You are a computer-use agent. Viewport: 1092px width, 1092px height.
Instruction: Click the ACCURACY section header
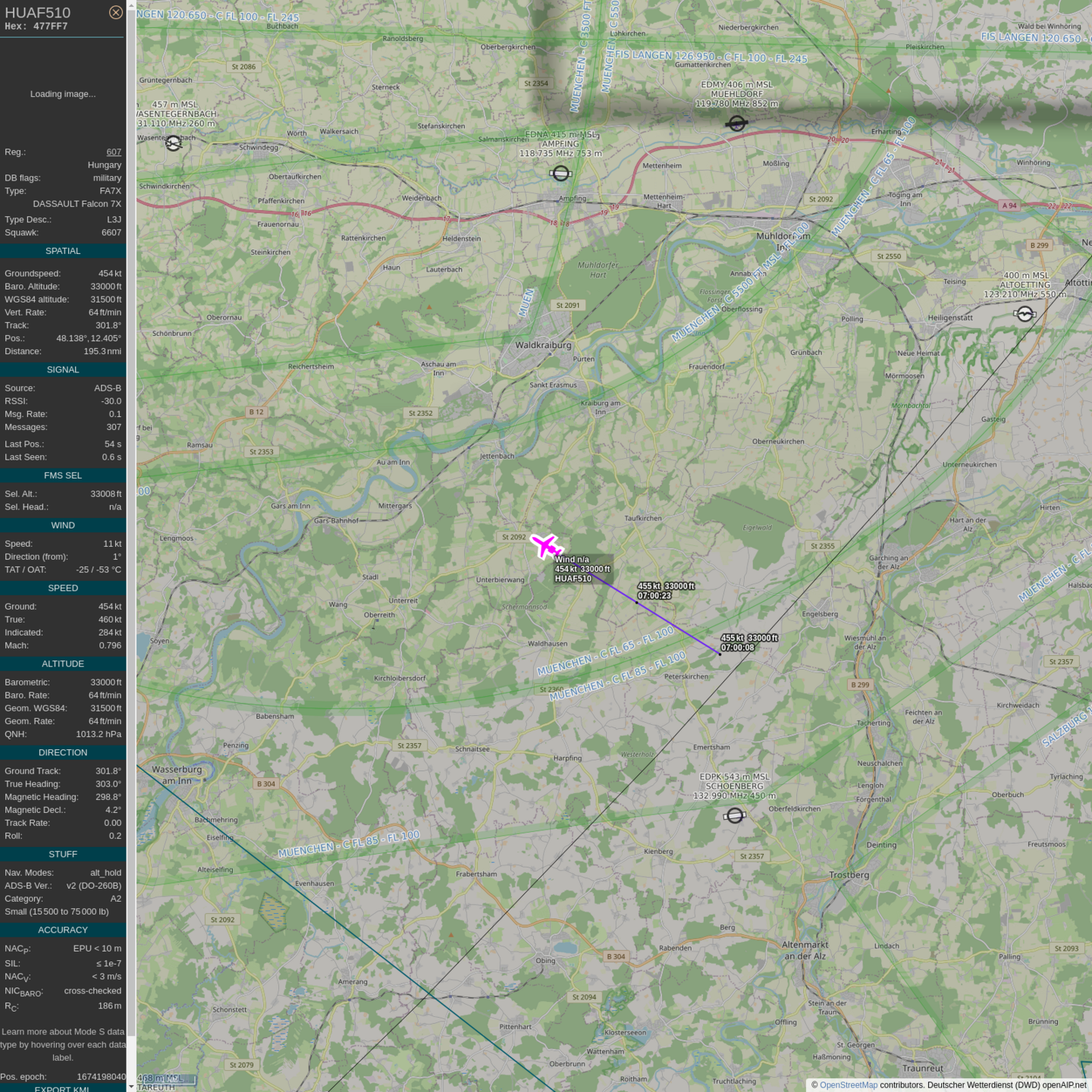pos(63,930)
